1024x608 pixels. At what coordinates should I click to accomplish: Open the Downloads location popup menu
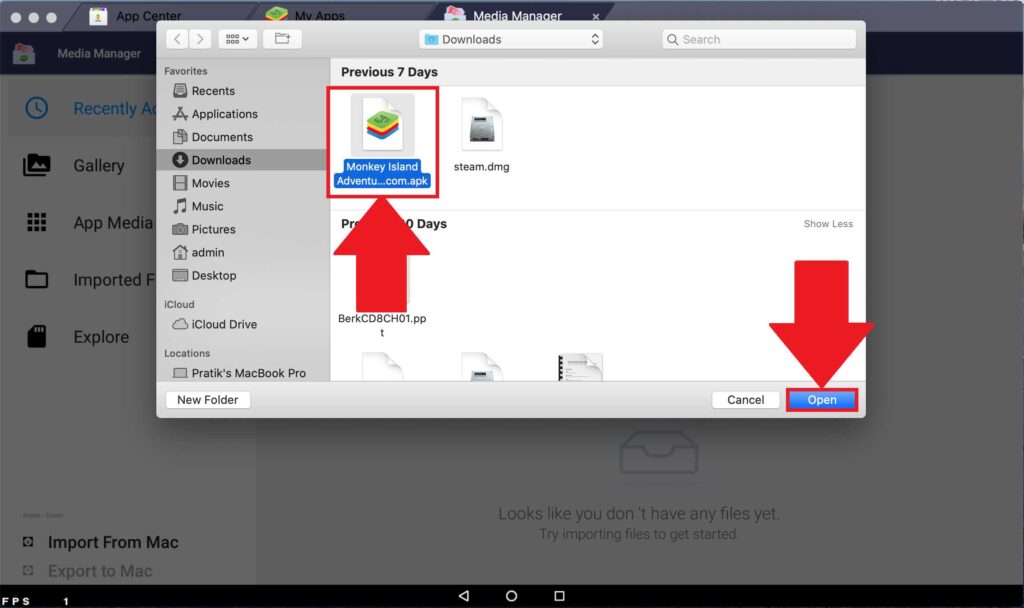coord(511,39)
